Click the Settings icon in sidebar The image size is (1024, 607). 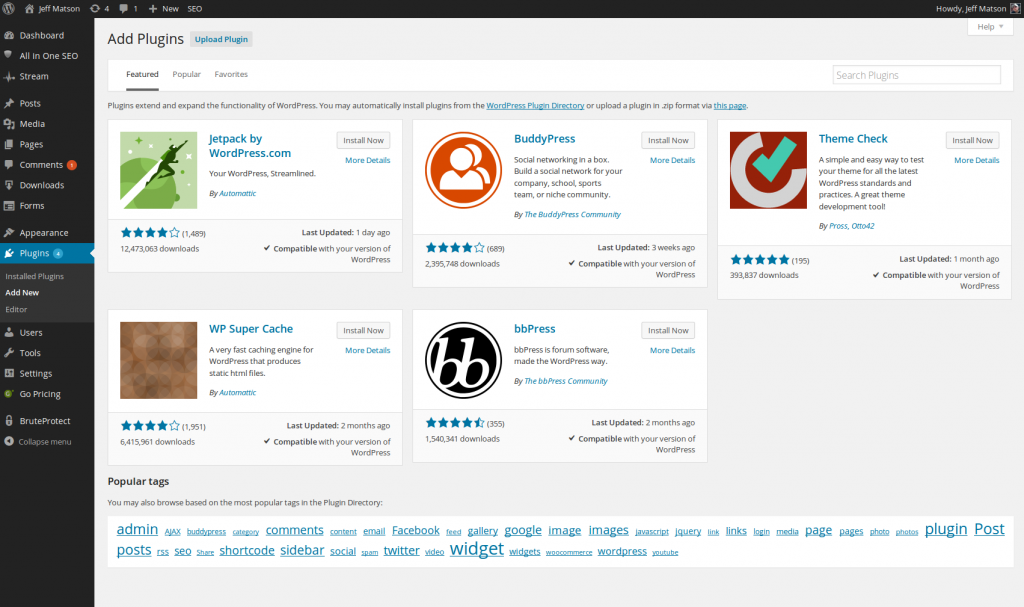[9, 373]
